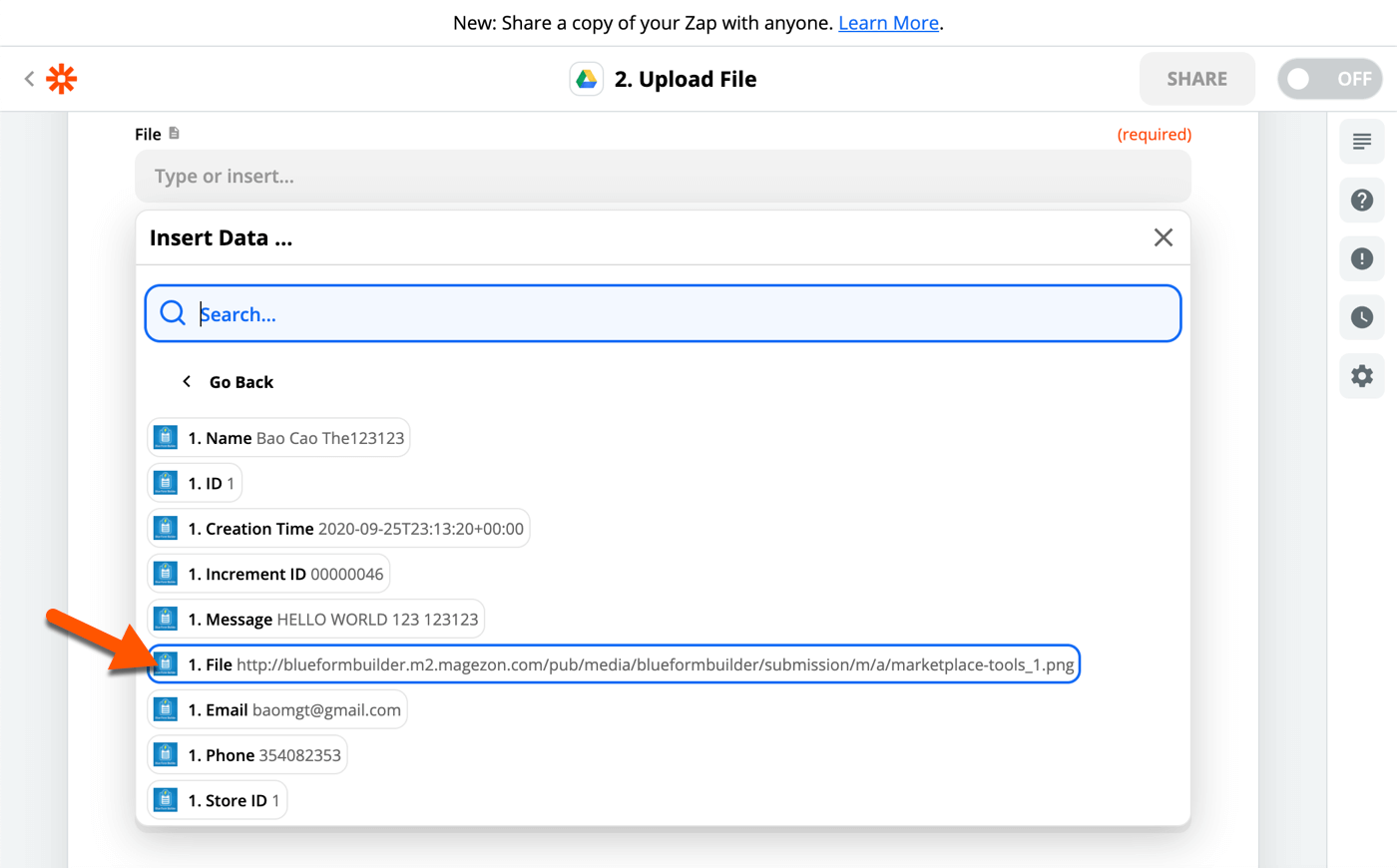Select the Google Drive step icon
Image resolution: width=1397 pixels, height=868 pixels.
(x=587, y=78)
